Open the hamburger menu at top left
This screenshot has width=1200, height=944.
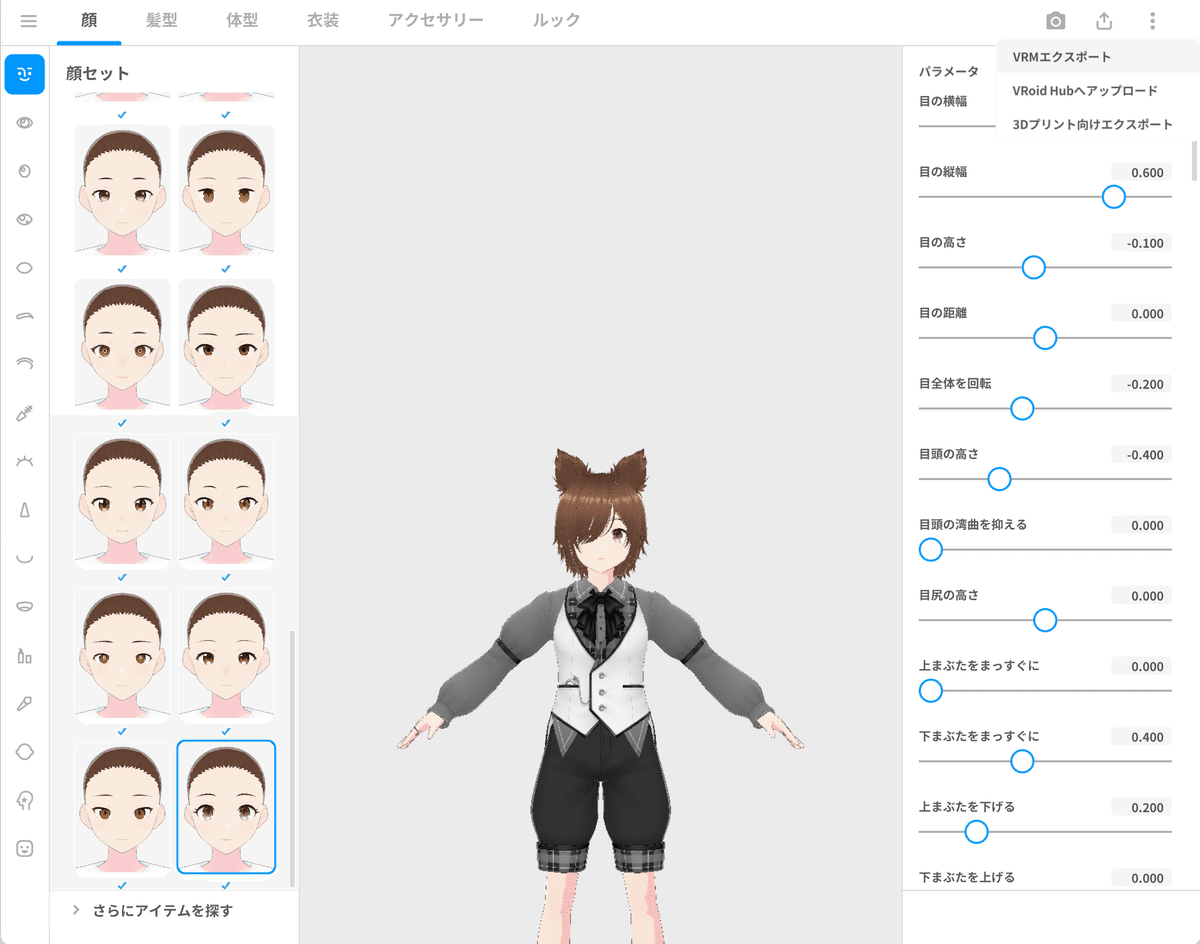[28, 20]
